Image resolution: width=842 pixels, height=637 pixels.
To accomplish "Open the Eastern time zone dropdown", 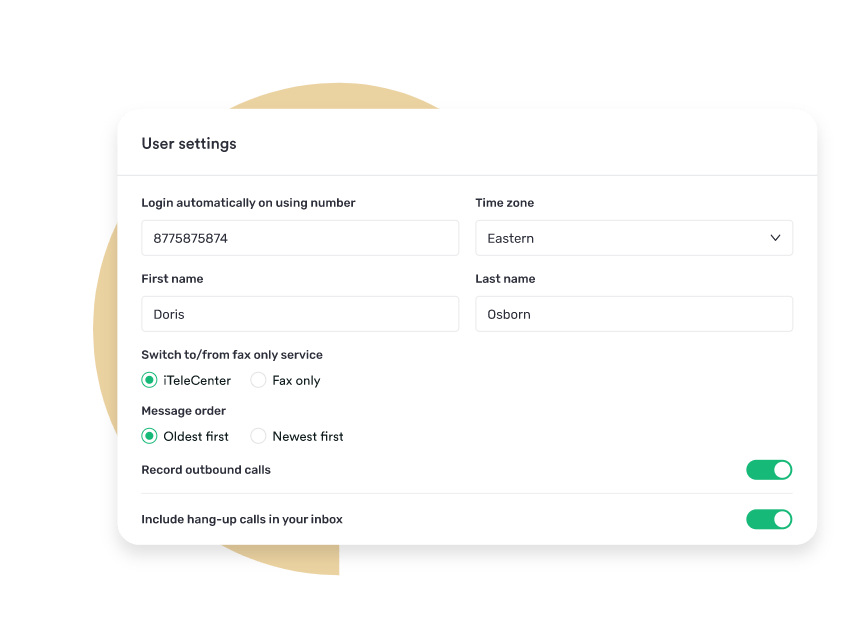I will (634, 238).
